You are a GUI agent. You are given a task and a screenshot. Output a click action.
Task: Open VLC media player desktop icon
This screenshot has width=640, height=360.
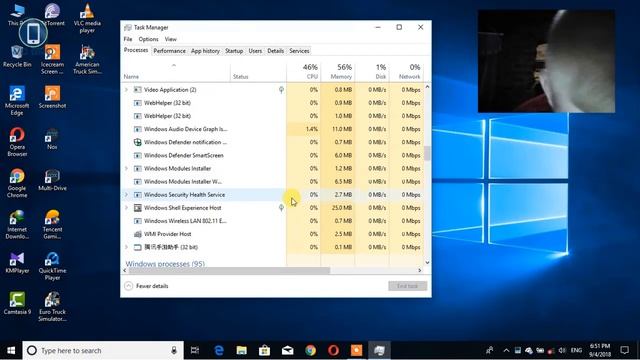pyautogui.click(x=87, y=18)
